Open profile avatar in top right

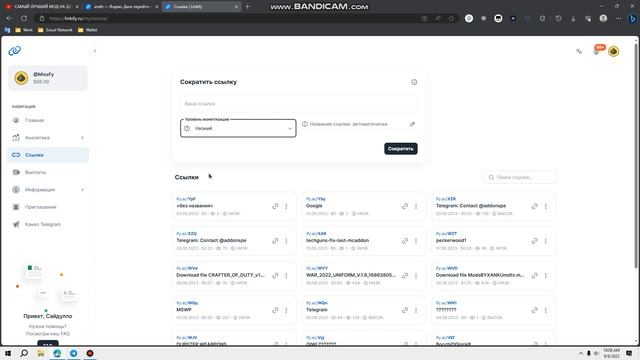coord(613,51)
